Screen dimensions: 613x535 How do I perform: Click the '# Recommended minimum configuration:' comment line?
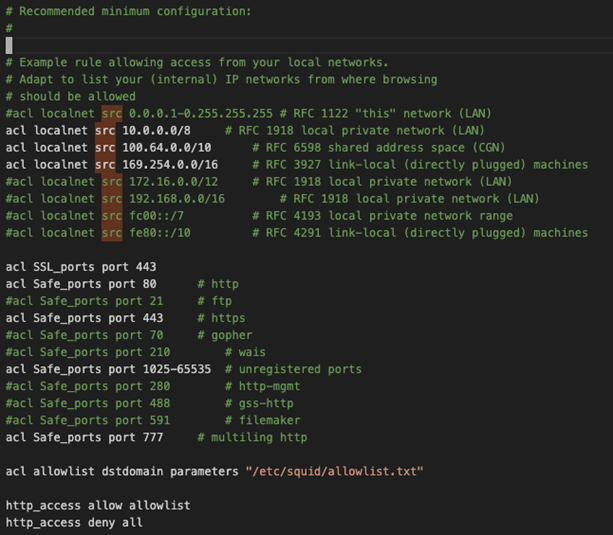tap(128, 11)
